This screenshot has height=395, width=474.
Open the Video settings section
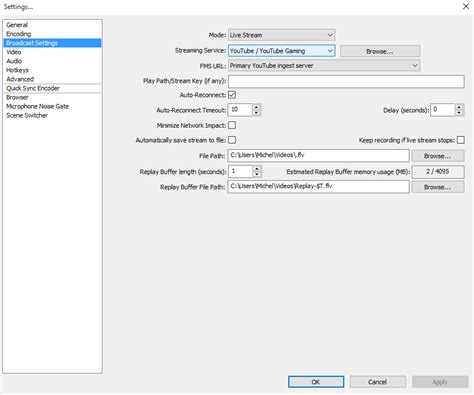click(14, 52)
